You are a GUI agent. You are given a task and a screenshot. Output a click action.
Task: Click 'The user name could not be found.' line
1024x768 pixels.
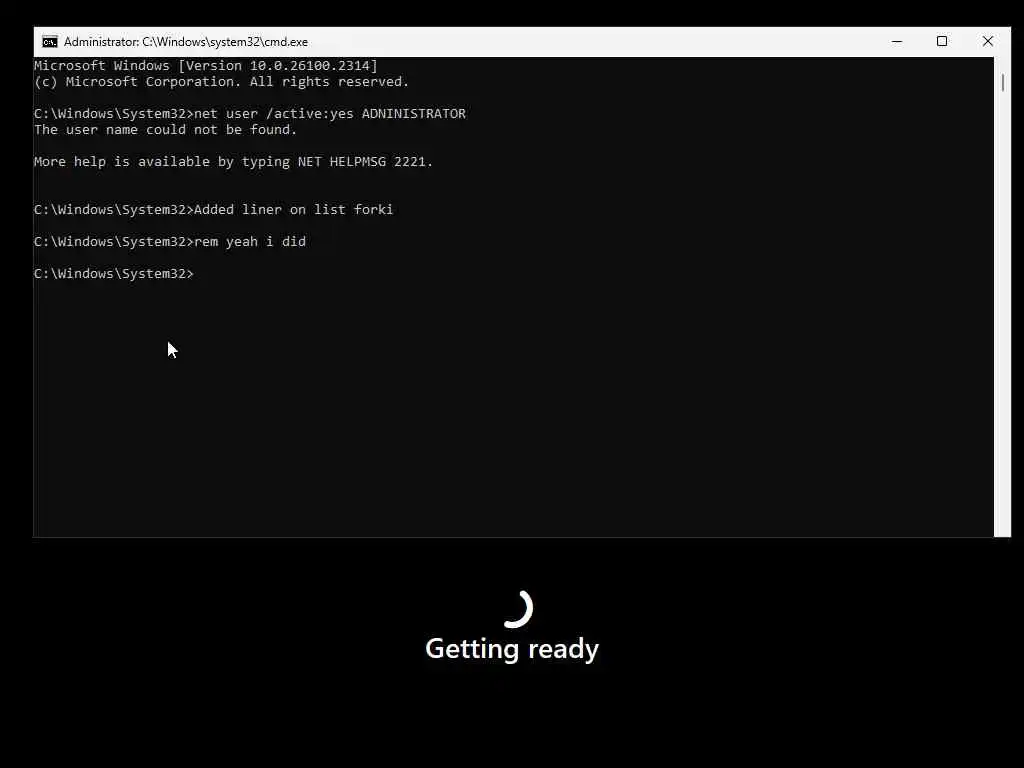coord(165,129)
